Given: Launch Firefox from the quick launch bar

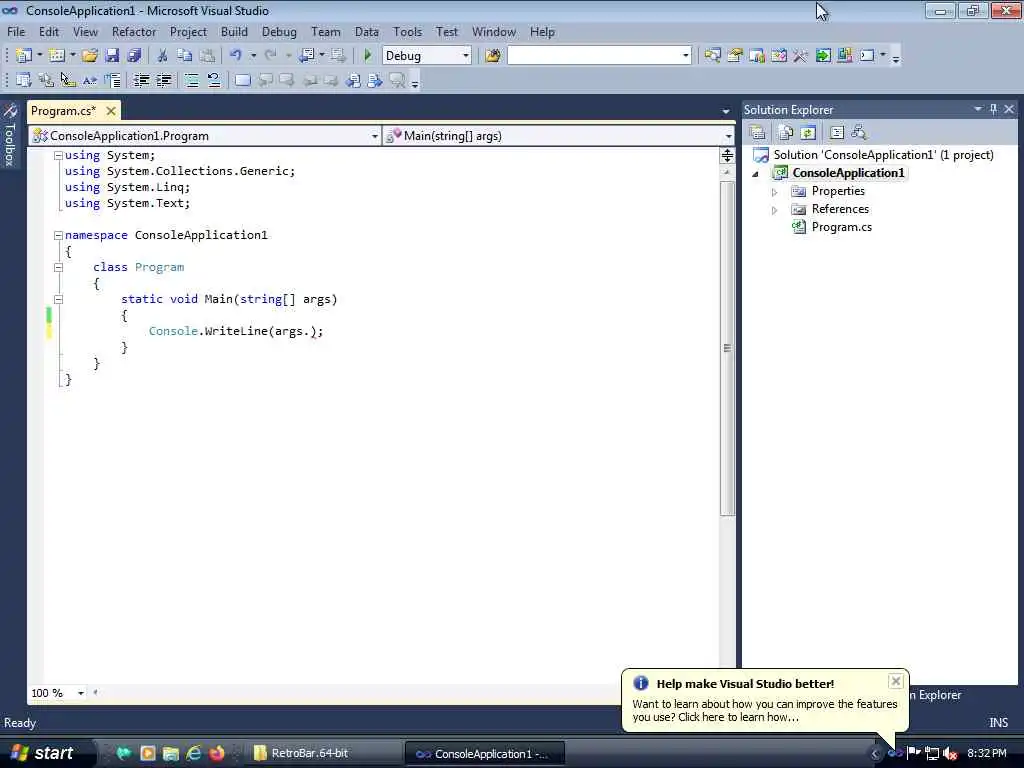Looking at the screenshot, I should pyautogui.click(x=217, y=753).
